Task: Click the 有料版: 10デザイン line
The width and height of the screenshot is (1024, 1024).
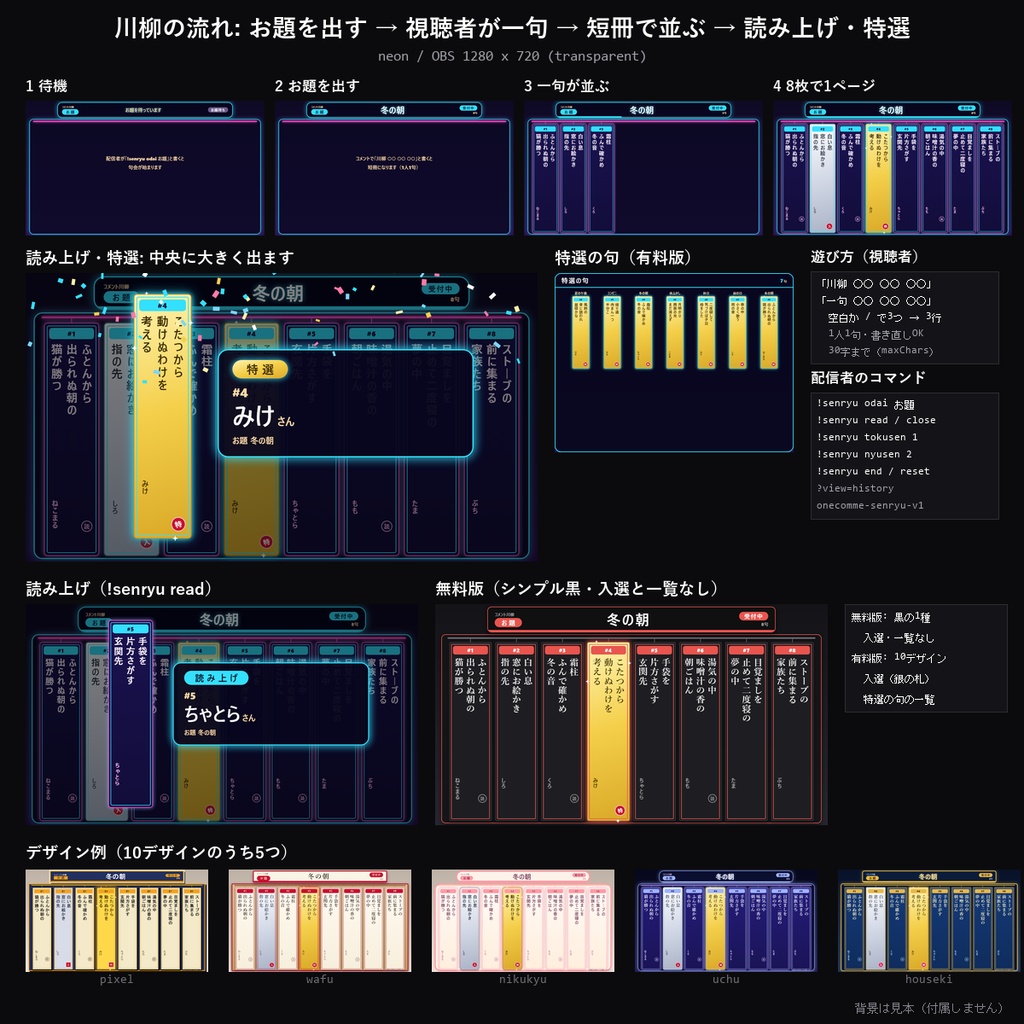Action: [x=898, y=658]
